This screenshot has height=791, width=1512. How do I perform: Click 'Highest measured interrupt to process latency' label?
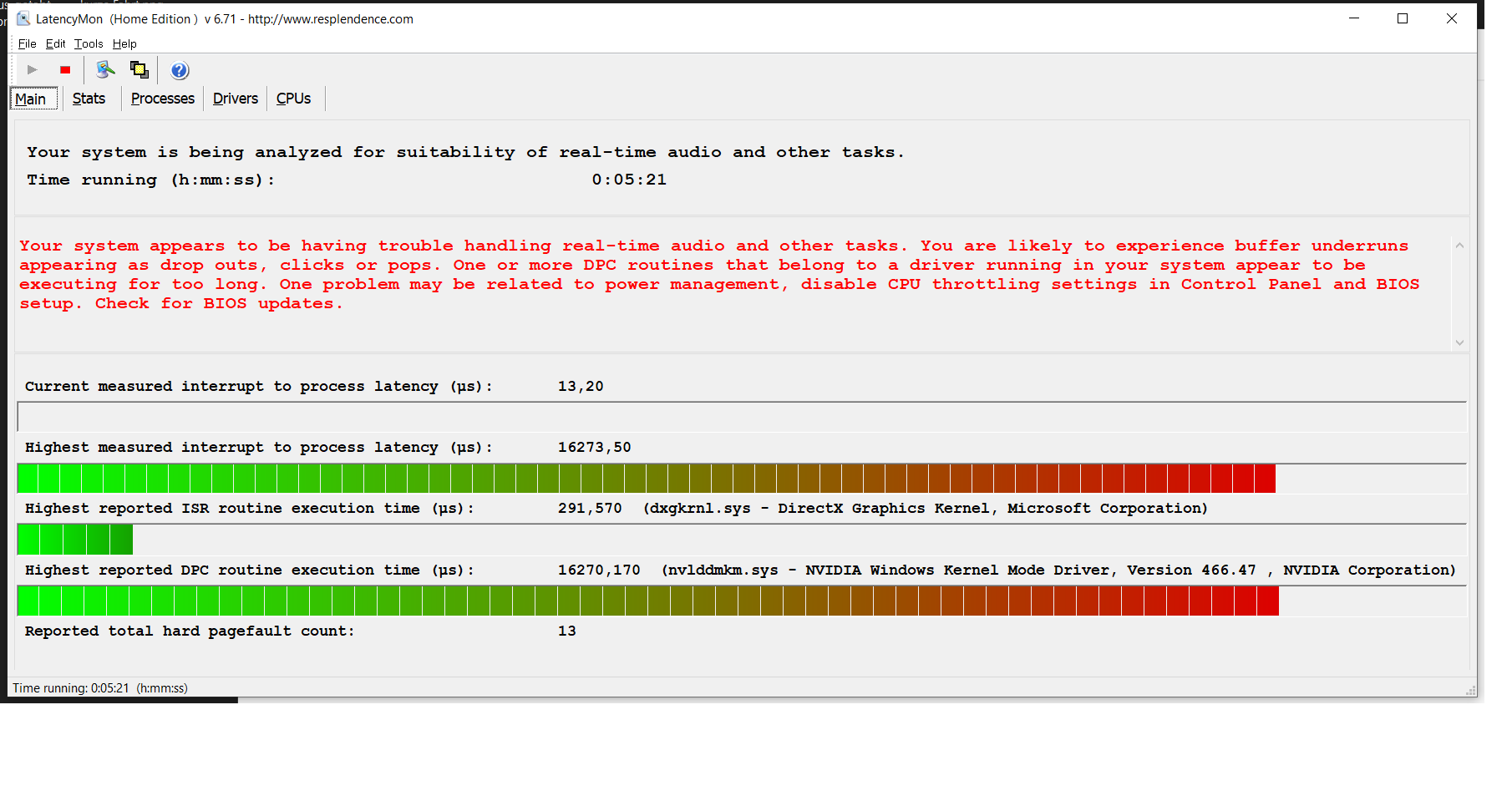pyautogui.click(x=259, y=447)
